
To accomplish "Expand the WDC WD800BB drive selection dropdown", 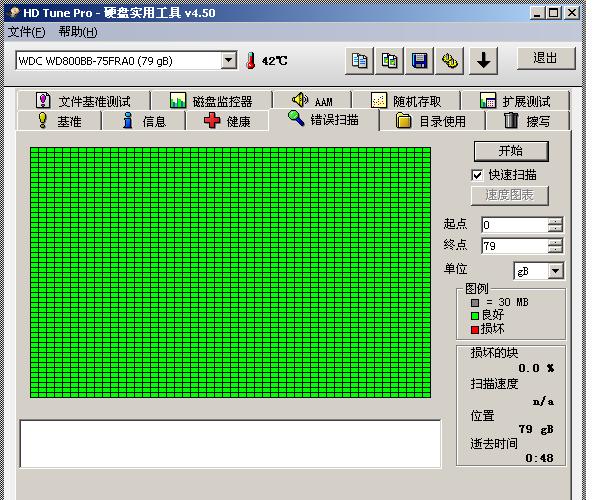I will point(228,61).
